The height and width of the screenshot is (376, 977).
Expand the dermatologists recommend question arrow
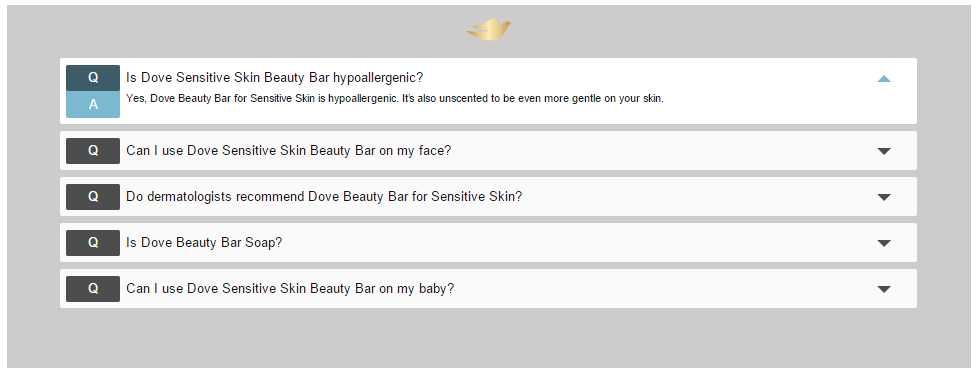tap(884, 197)
